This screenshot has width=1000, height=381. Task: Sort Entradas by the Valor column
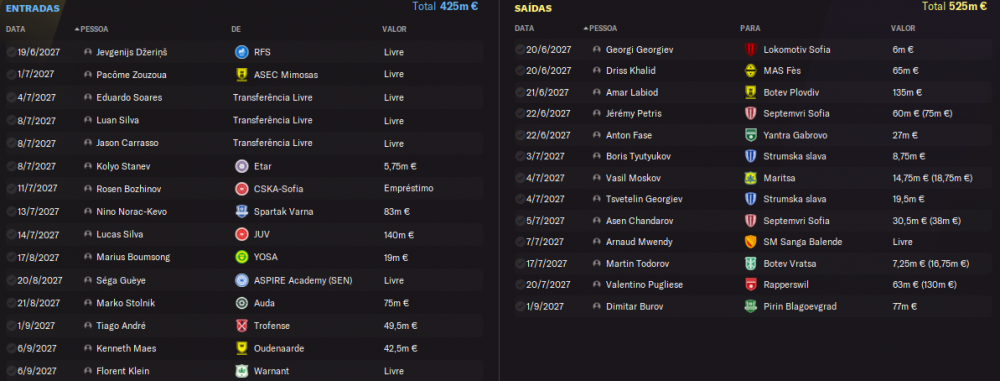click(x=394, y=29)
